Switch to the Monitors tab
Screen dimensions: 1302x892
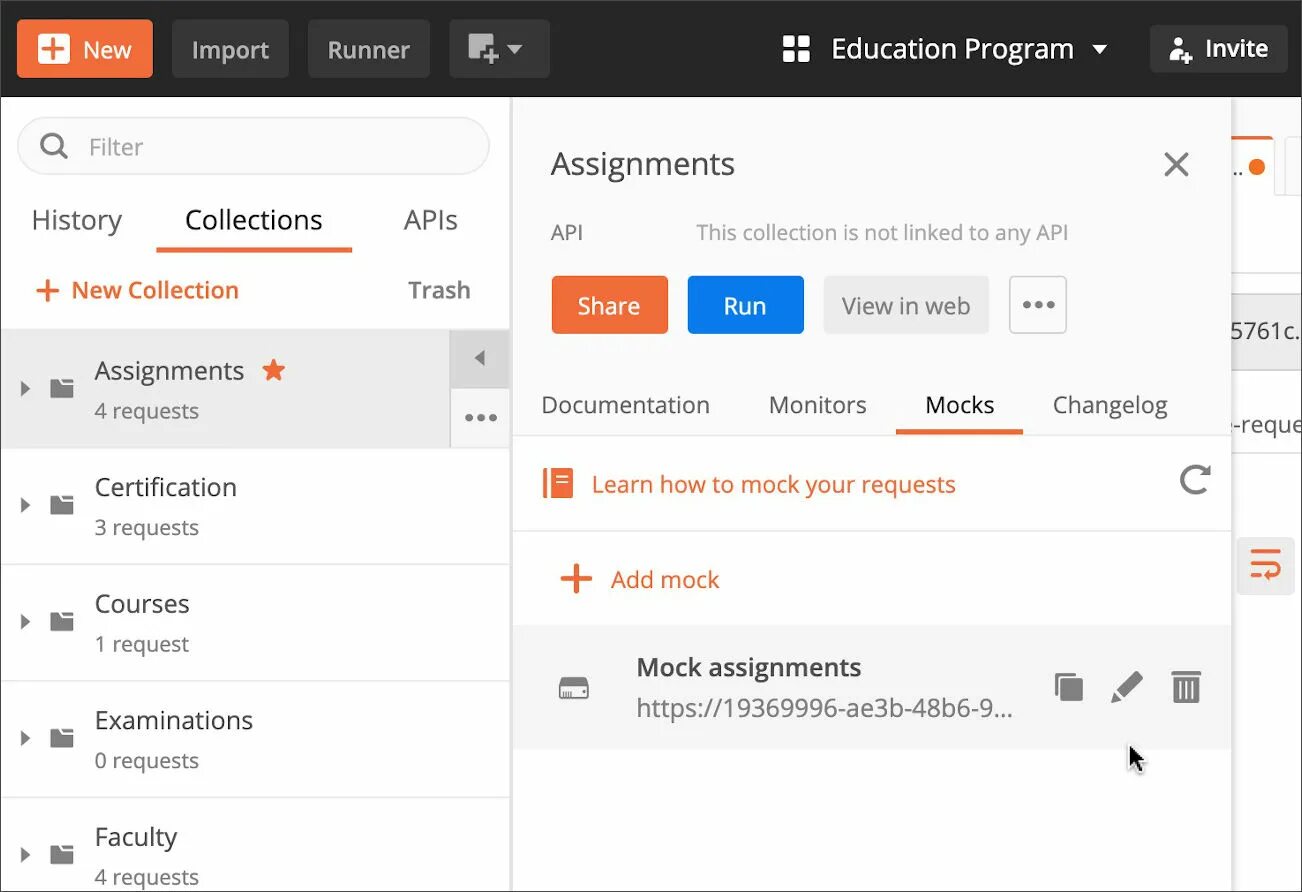coord(817,405)
